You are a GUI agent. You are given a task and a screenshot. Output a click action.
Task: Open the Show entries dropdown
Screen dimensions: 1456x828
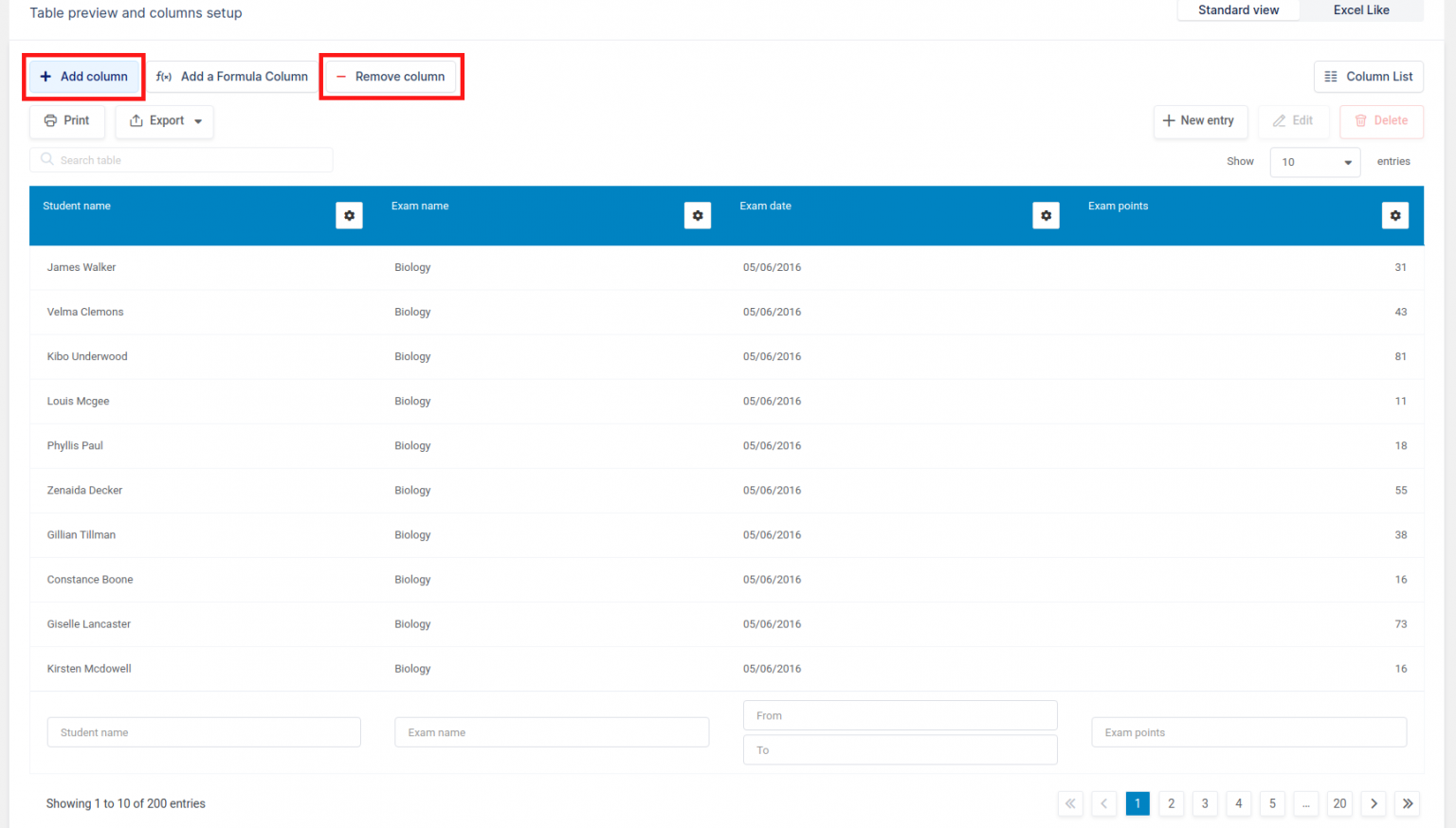[1314, 162]
